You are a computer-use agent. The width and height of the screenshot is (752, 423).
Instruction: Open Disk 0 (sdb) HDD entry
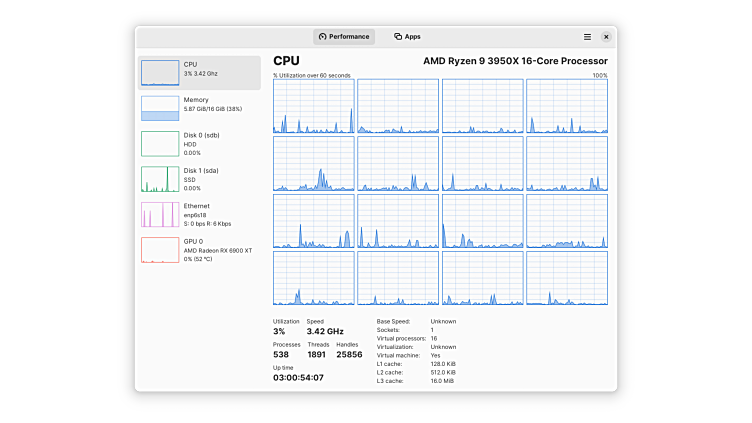(200, 144)
